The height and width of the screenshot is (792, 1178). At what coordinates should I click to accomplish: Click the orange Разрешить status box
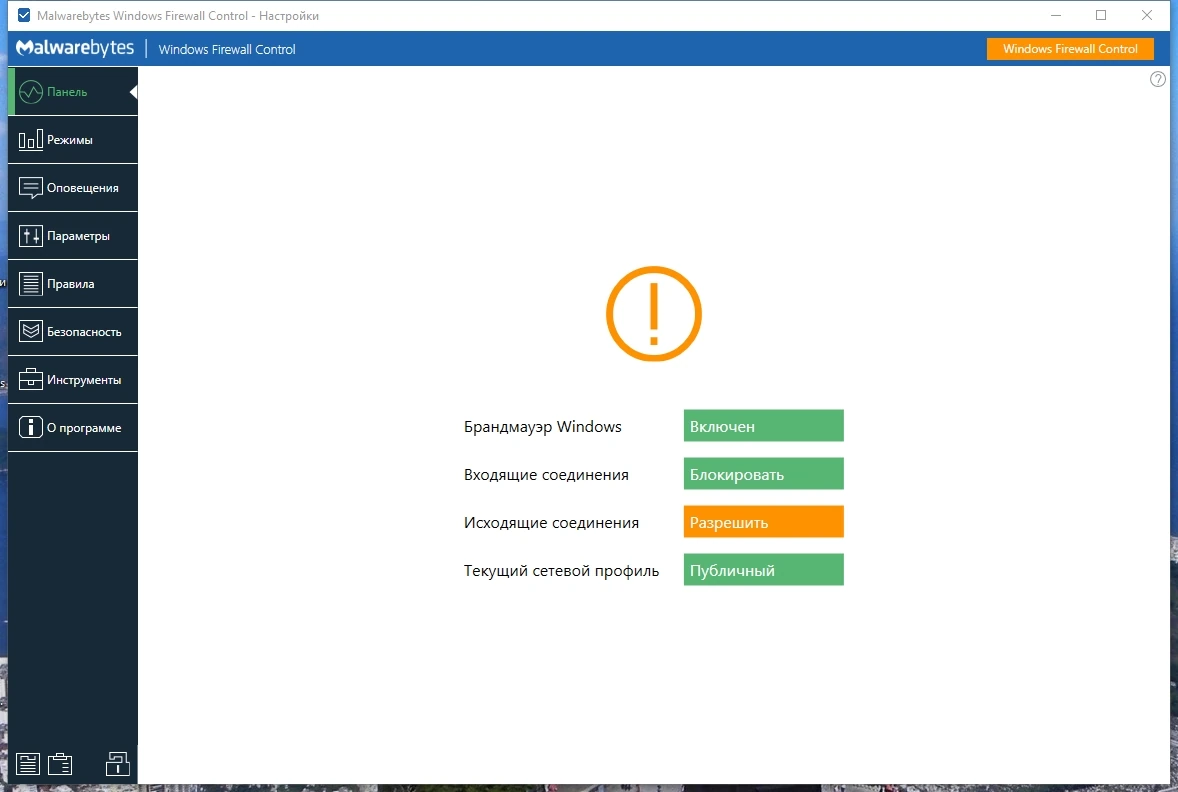coord(763,522)
